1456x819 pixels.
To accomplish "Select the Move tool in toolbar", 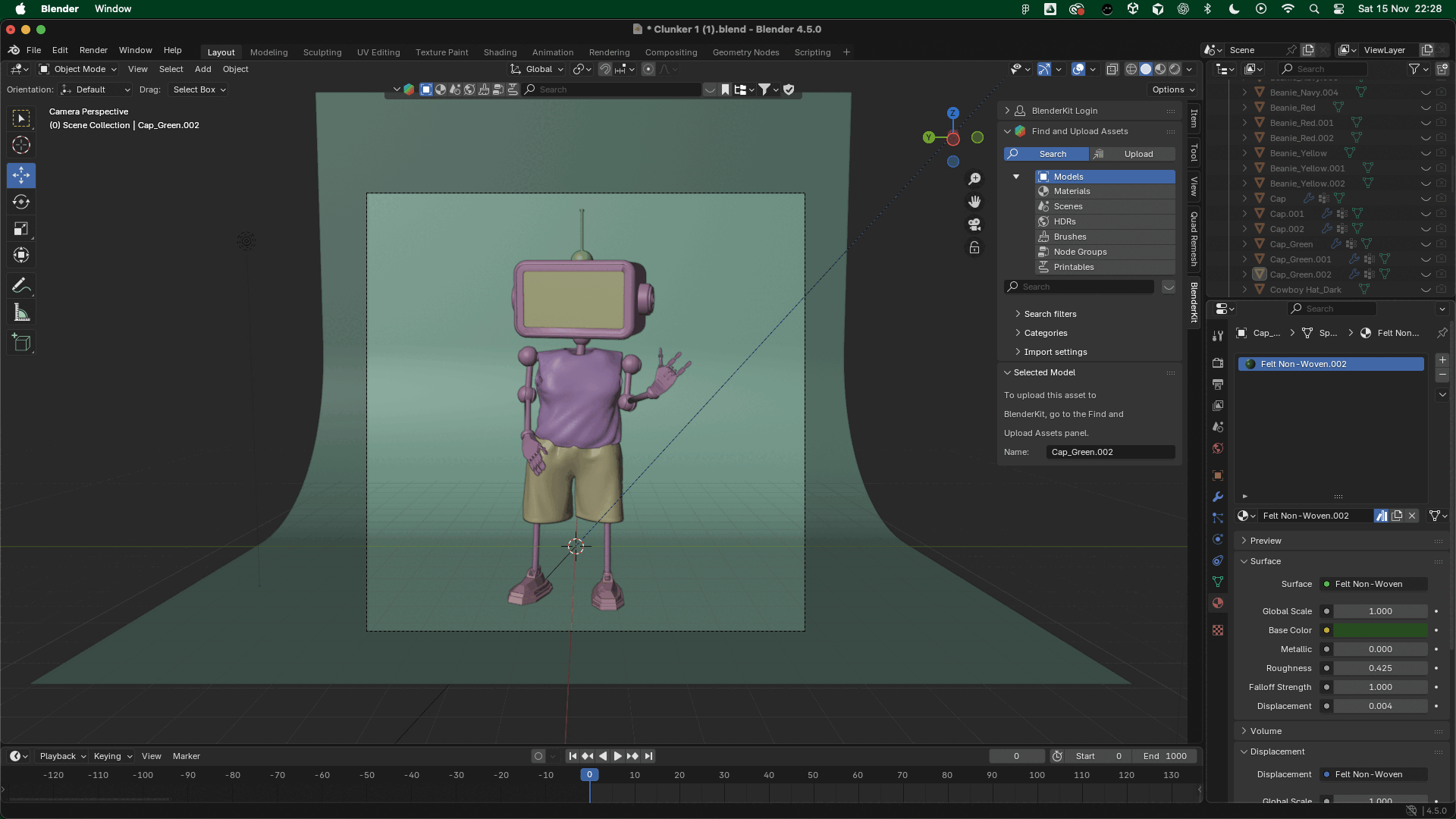I will (x=21, y=175).
